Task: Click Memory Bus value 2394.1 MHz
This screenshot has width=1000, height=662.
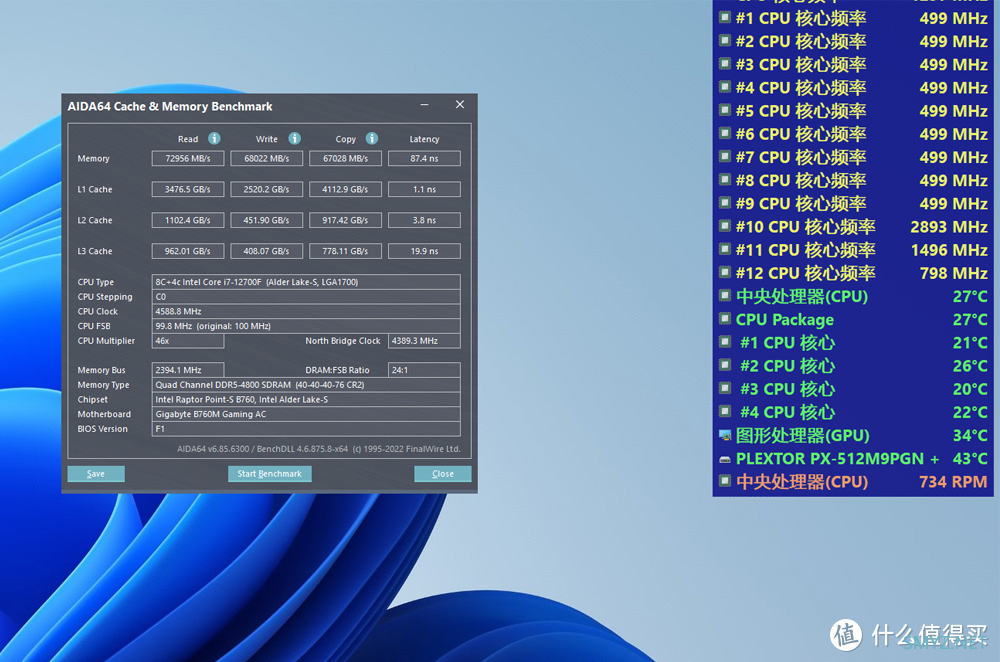Action: tap(188, 370)
